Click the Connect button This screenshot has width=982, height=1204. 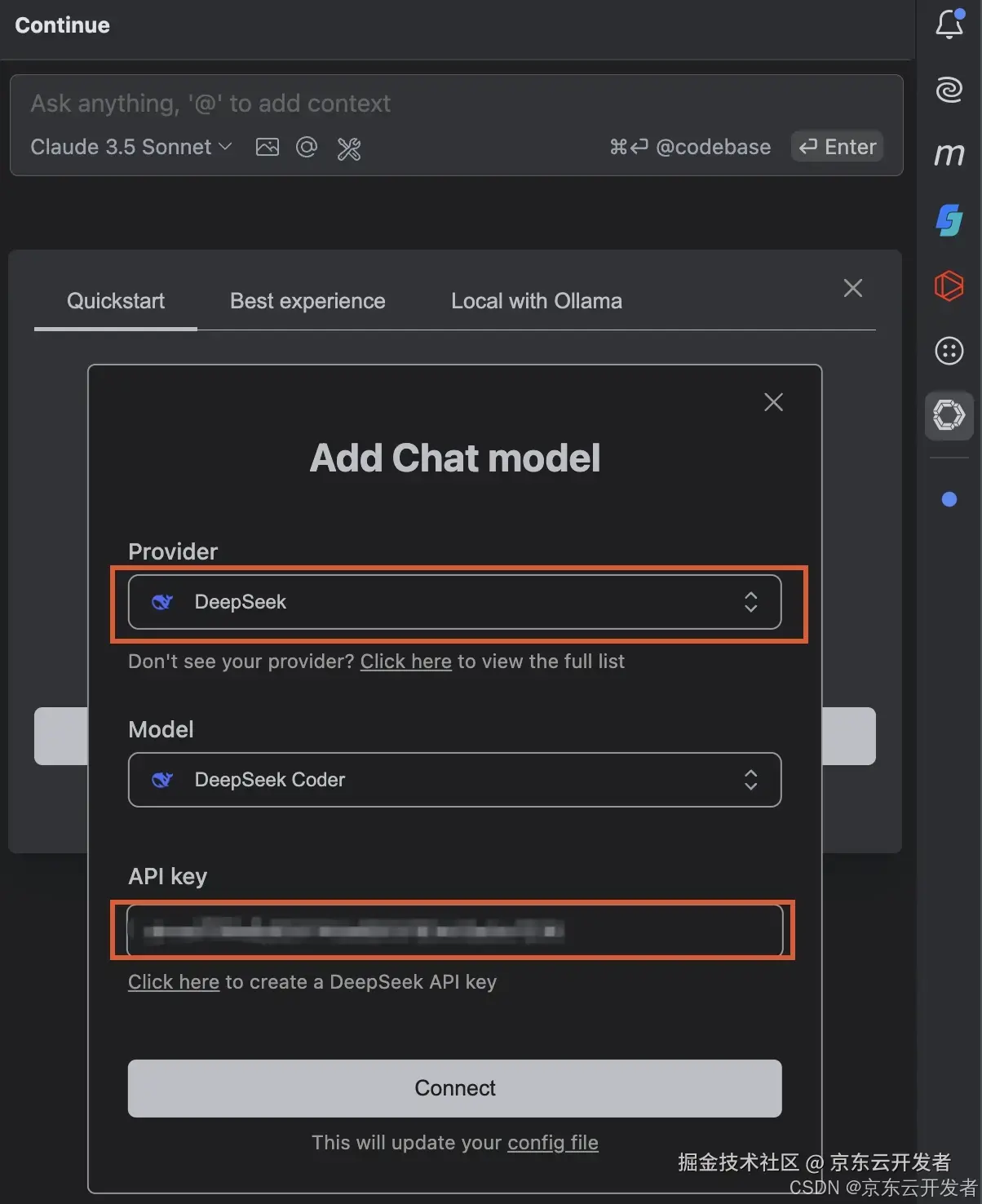(x=454, y=1088)
